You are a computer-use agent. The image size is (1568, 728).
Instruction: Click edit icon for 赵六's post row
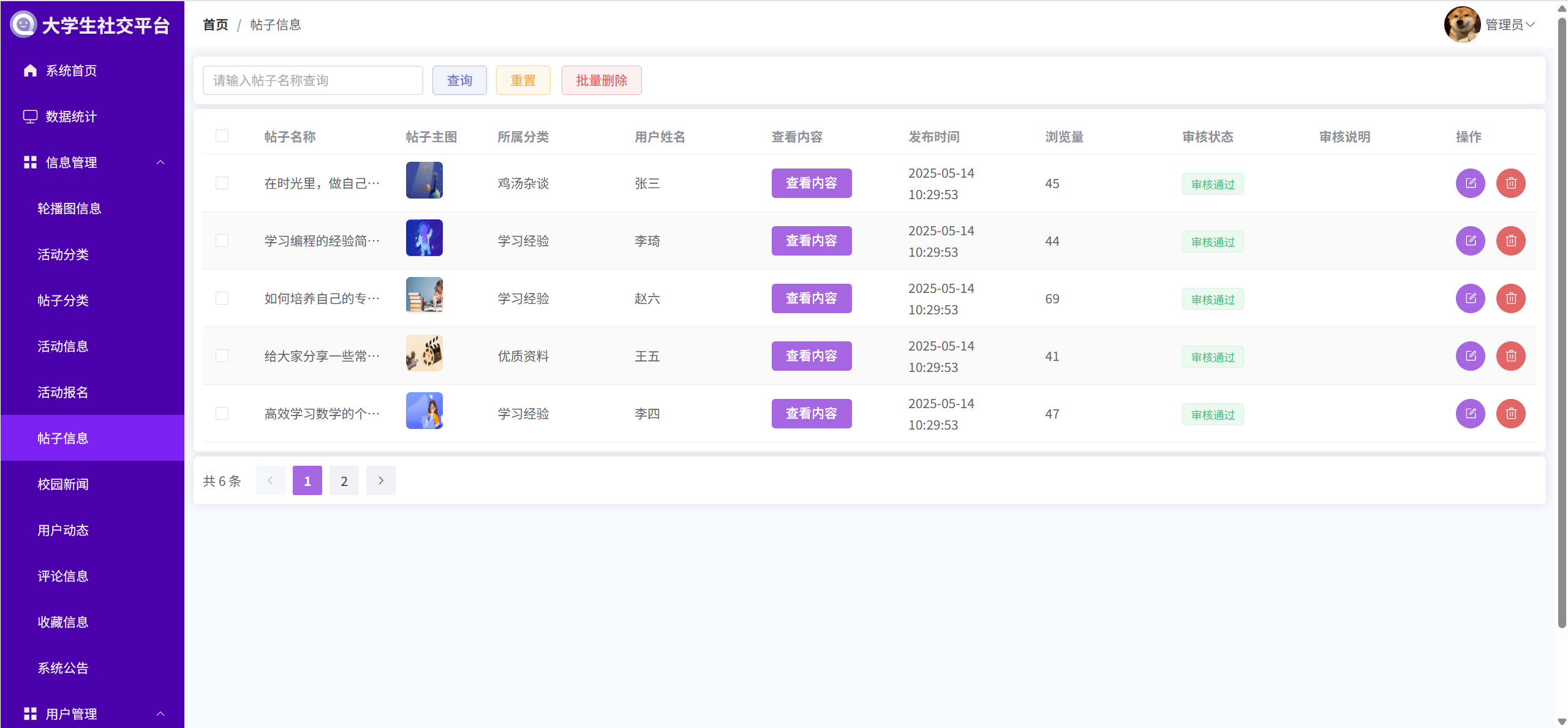[x=1470, y=298]
